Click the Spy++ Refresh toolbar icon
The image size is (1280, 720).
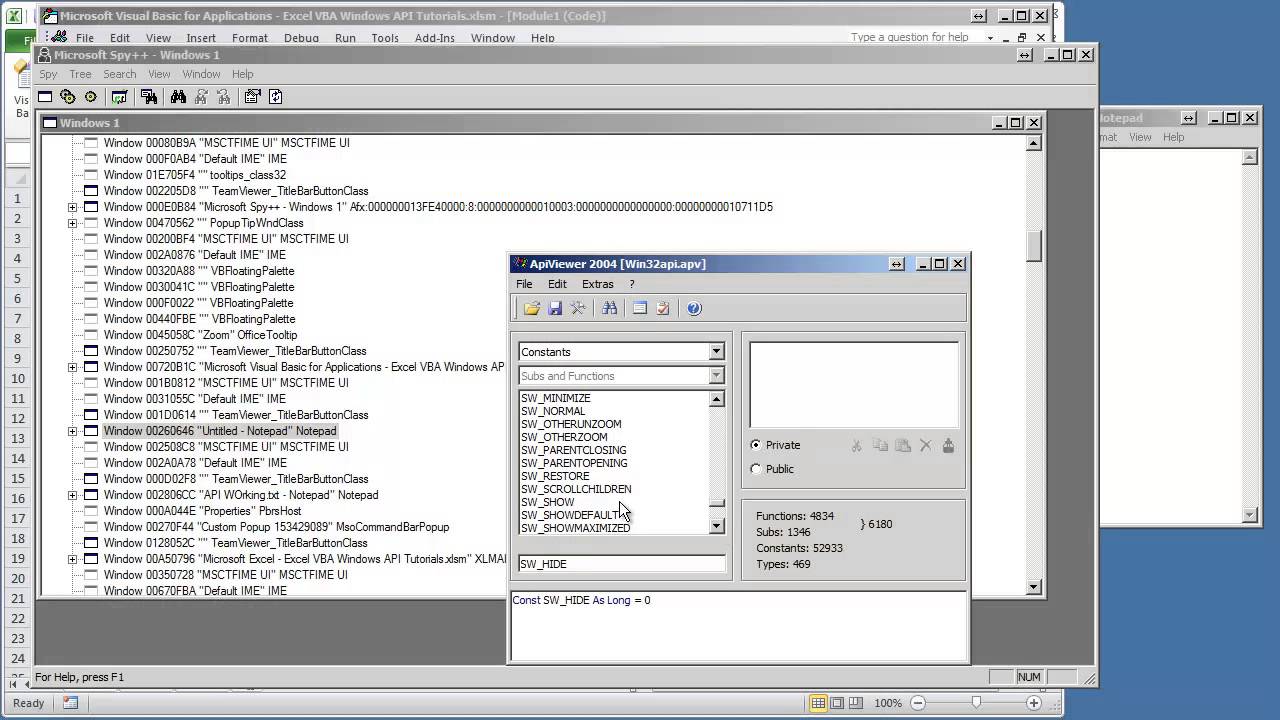[275, 97]
